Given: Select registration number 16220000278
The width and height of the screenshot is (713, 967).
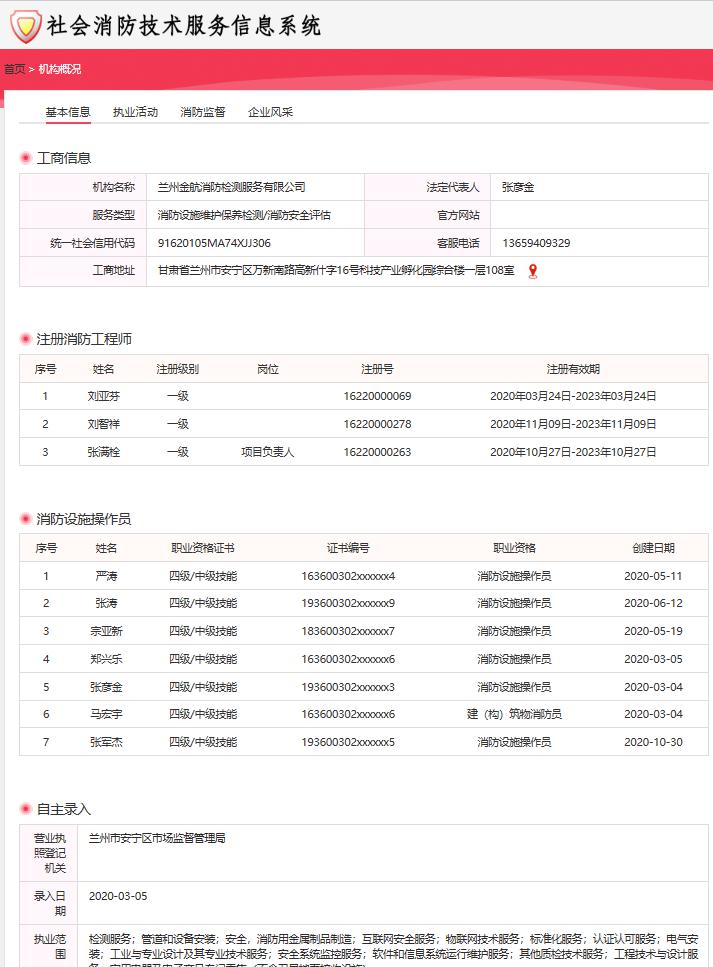Looking at the screenshot, I should pyautogui.click(x=377, y=424).
